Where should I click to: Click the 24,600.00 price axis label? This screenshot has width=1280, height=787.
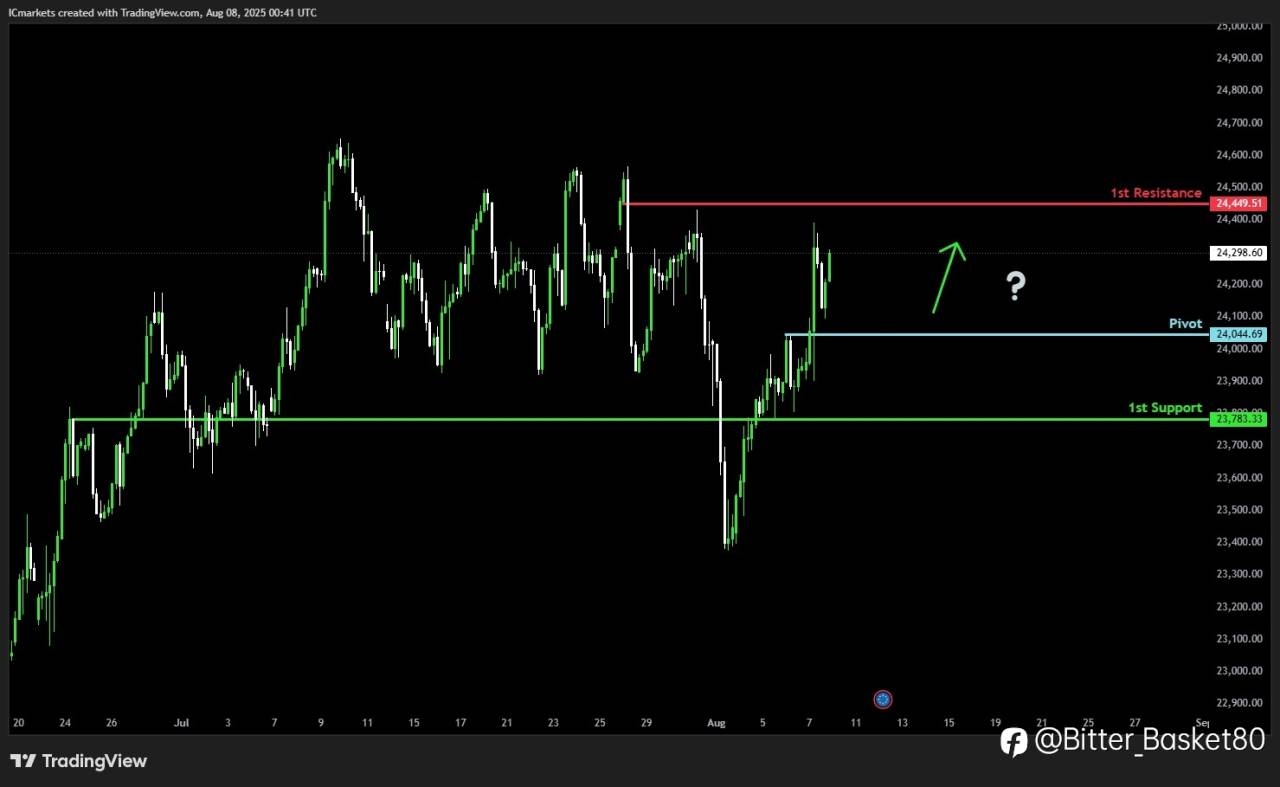click(x=1238, y=155)
